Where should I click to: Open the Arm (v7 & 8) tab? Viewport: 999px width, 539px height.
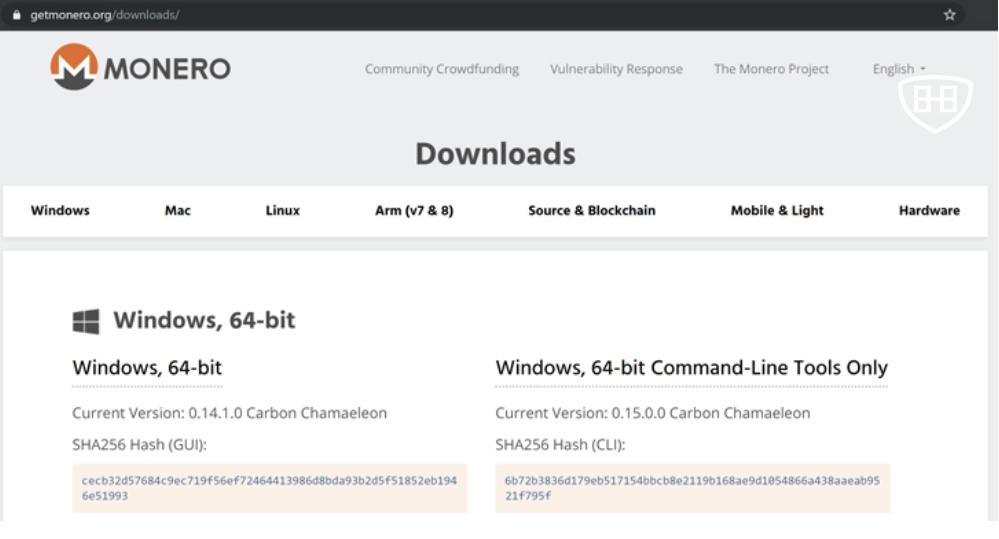pos(414,210)
